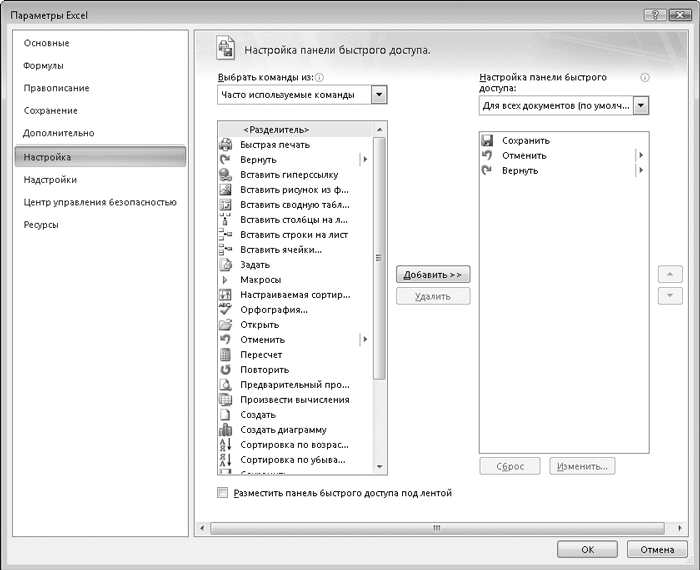Switch to the Сохранение category
The width and height of the screenshot is (700, 570).
(x=51, y=111)
